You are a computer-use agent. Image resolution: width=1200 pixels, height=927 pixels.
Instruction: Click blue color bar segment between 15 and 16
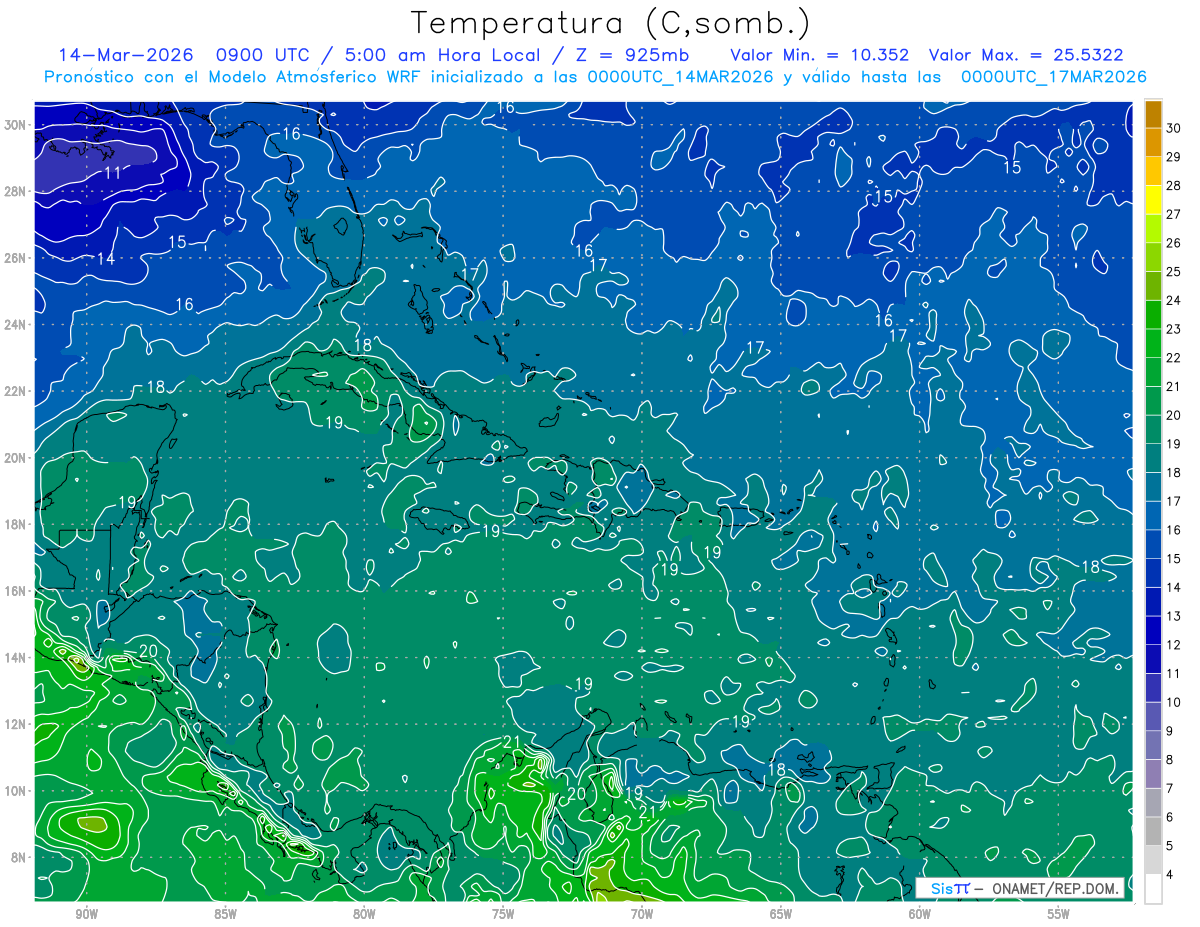[x=1153, y=544]
